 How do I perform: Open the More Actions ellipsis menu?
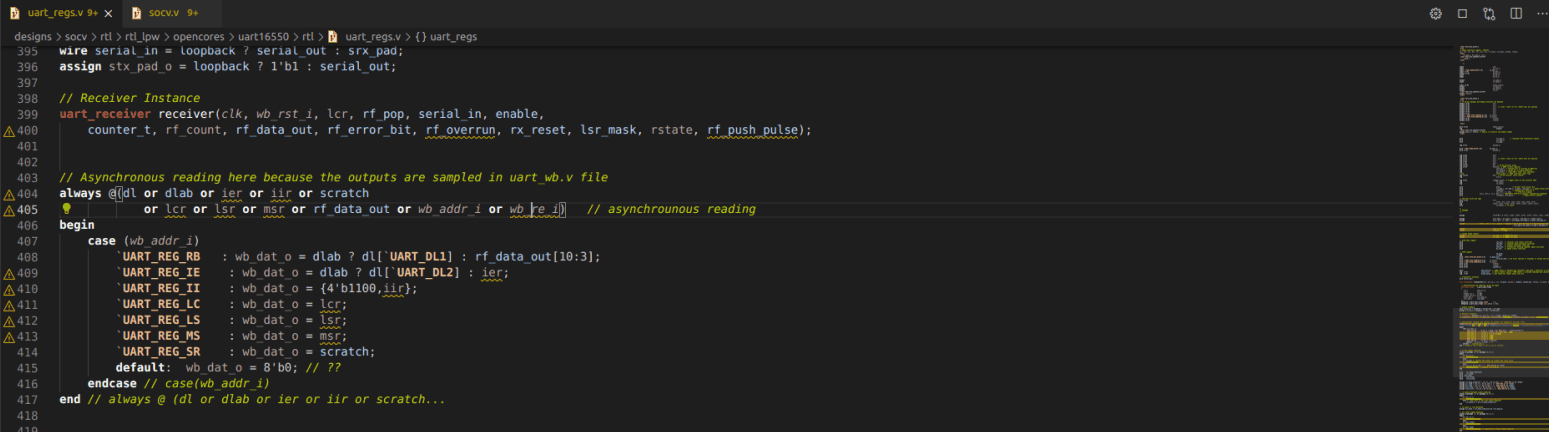[x=1540, y=14]
